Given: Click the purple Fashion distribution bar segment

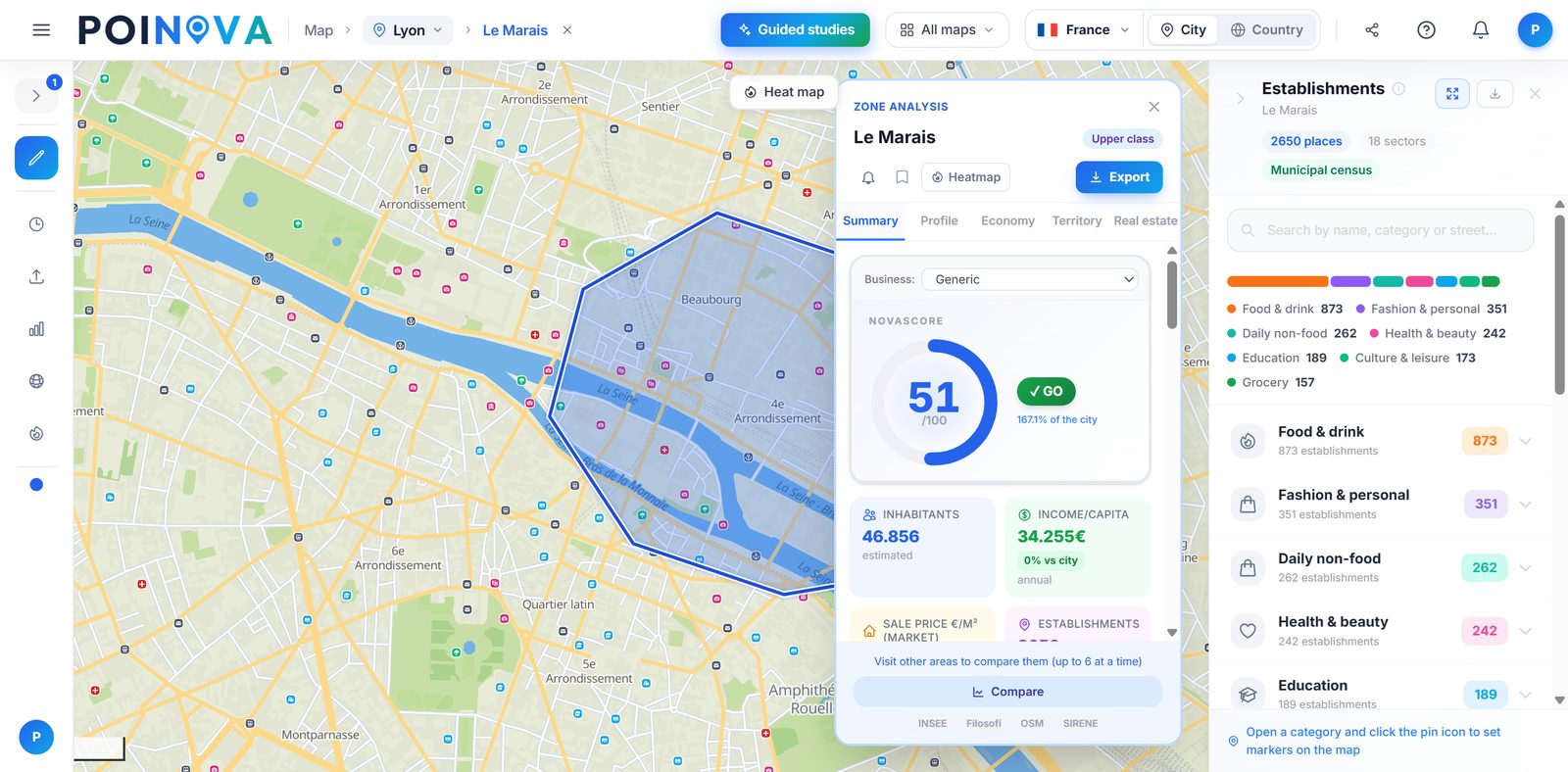Looking at the screenshot, I should pyautogui.click(x=1350, y=281).
